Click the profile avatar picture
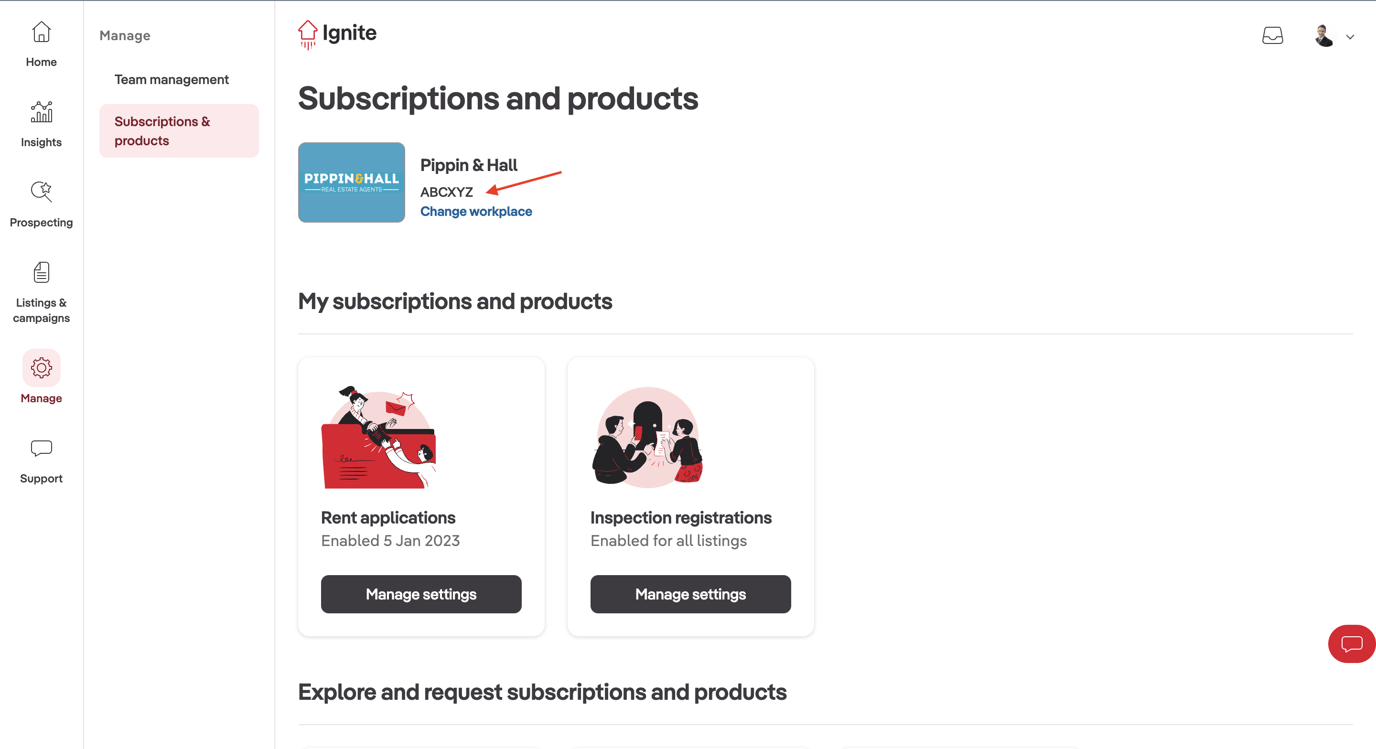1376x749 pixels. tap(1322, 34)
